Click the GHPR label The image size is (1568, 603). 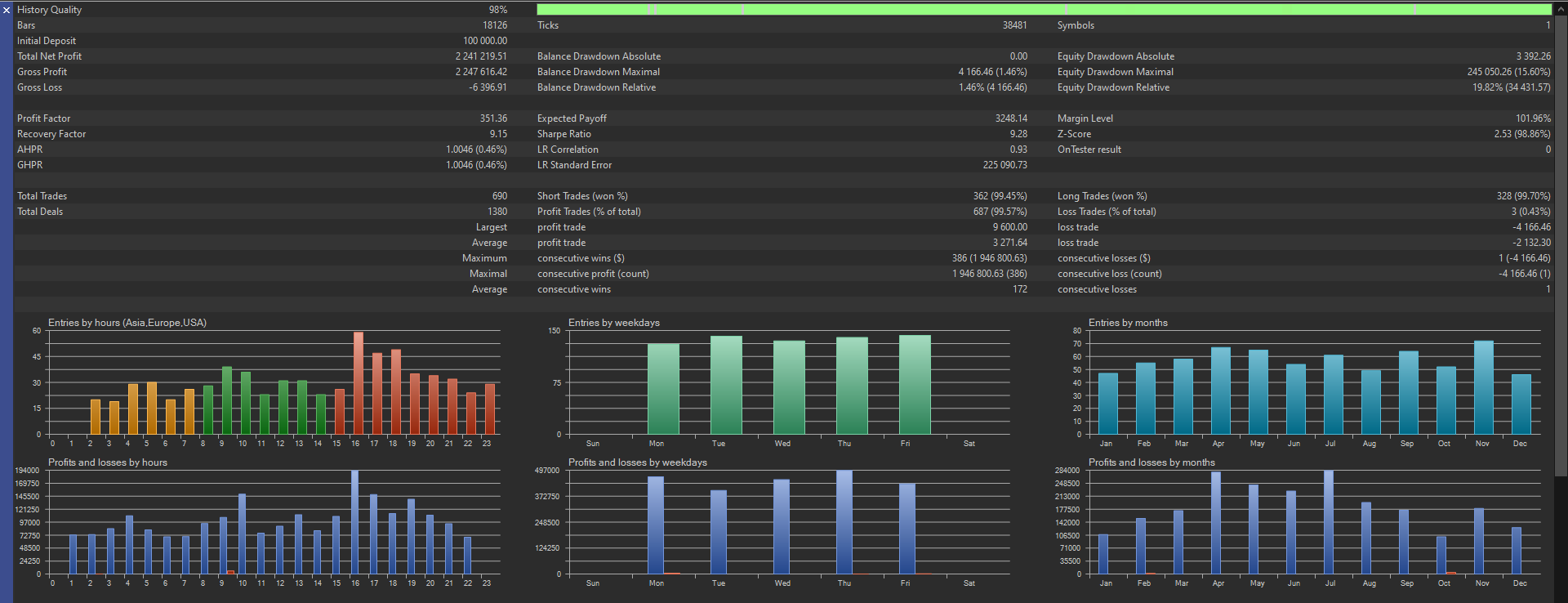(29, 165)
